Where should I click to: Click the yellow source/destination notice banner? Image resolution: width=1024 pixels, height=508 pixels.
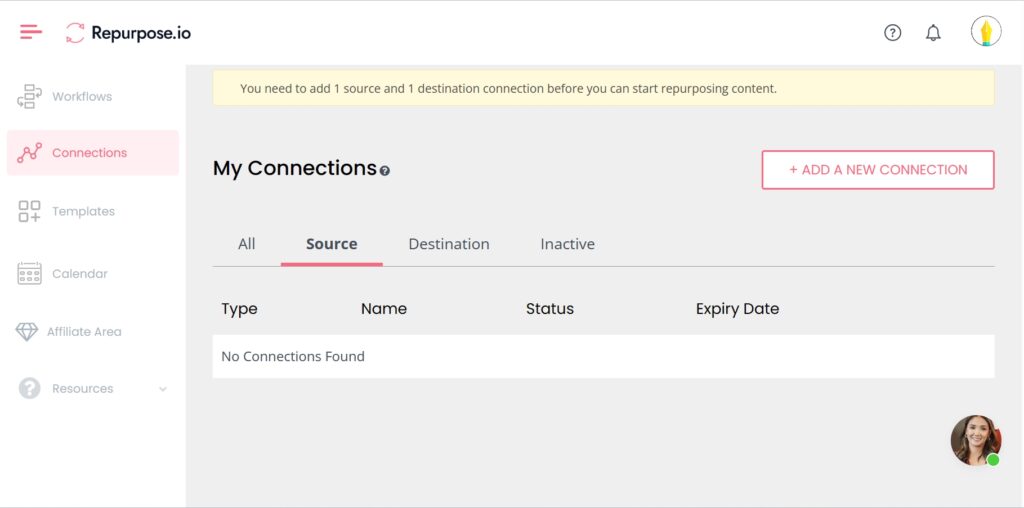coord(603,88)
